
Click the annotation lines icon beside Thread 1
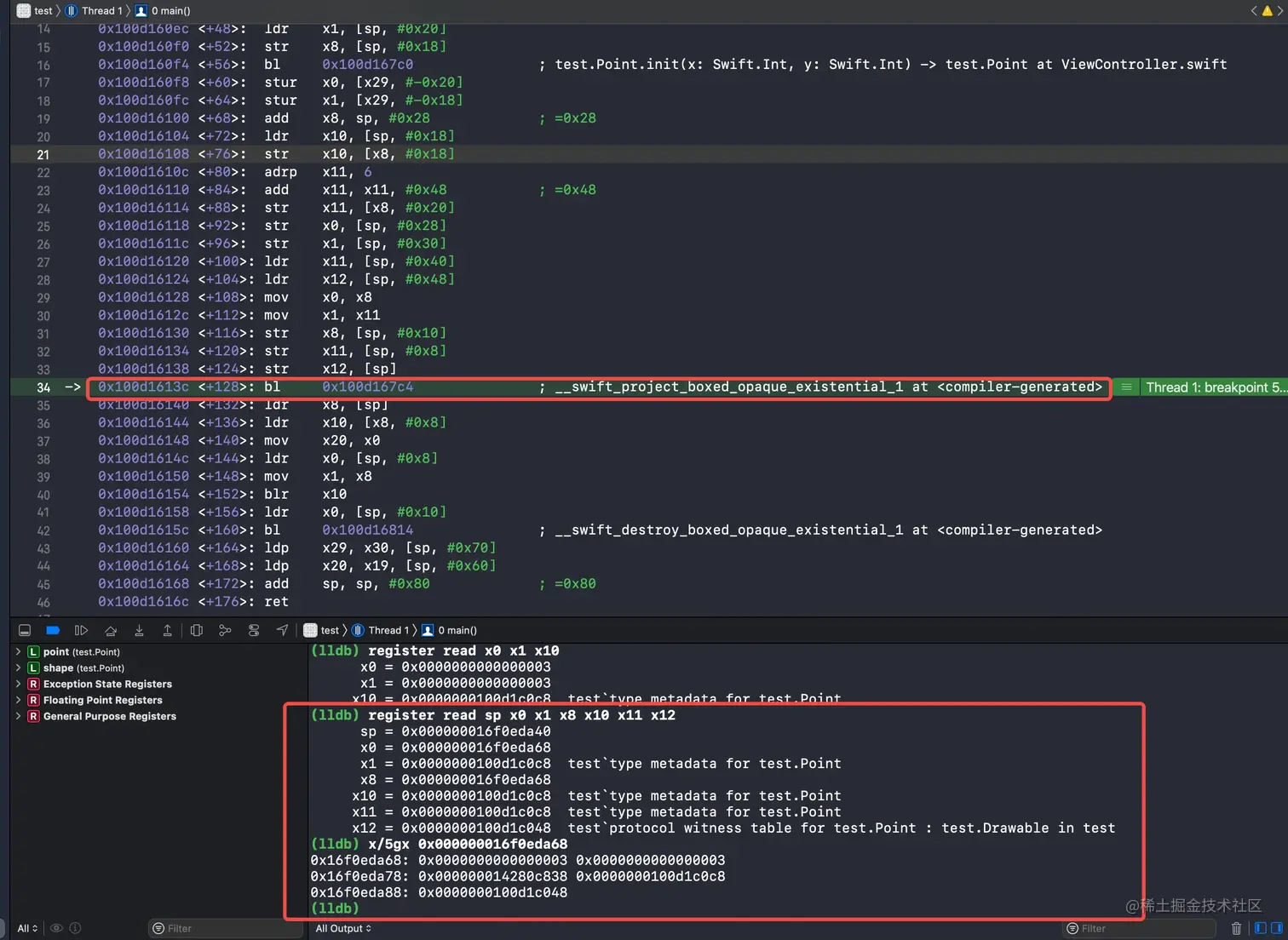(x=1126, y=387)
